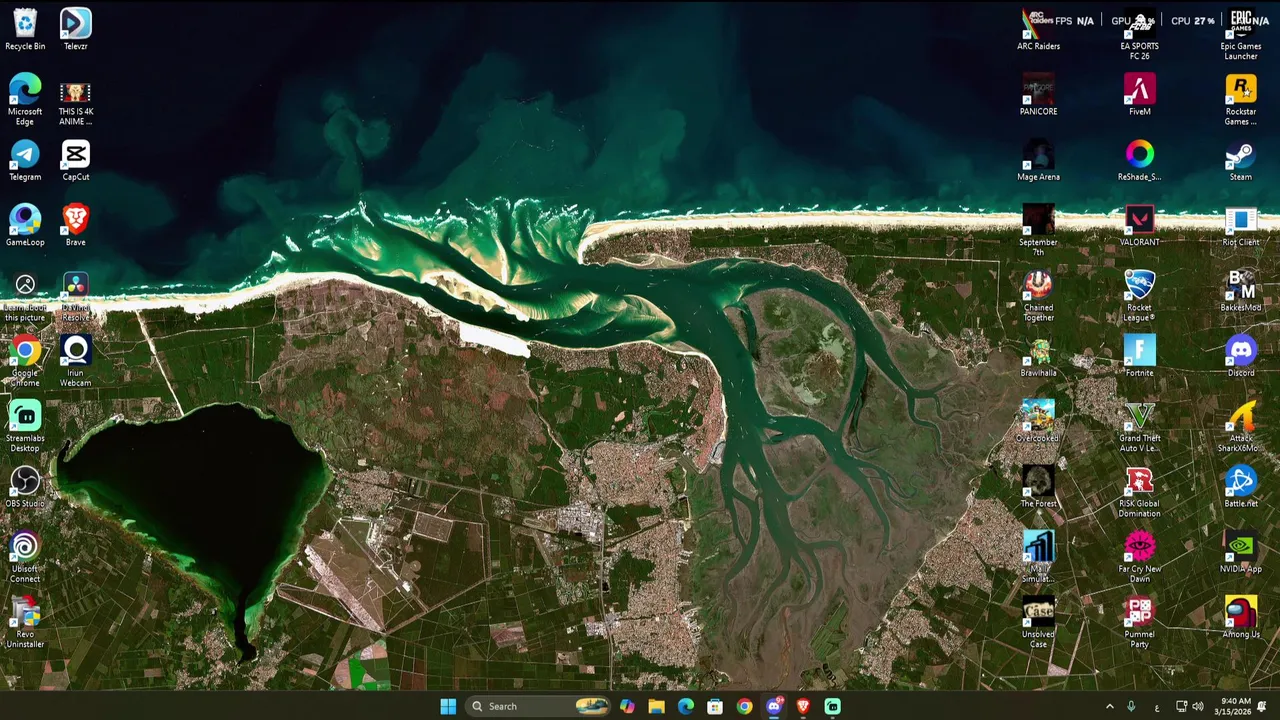
Task: Launch the NVIDIA App desktop shortcut
Action: pos(1240,552)
